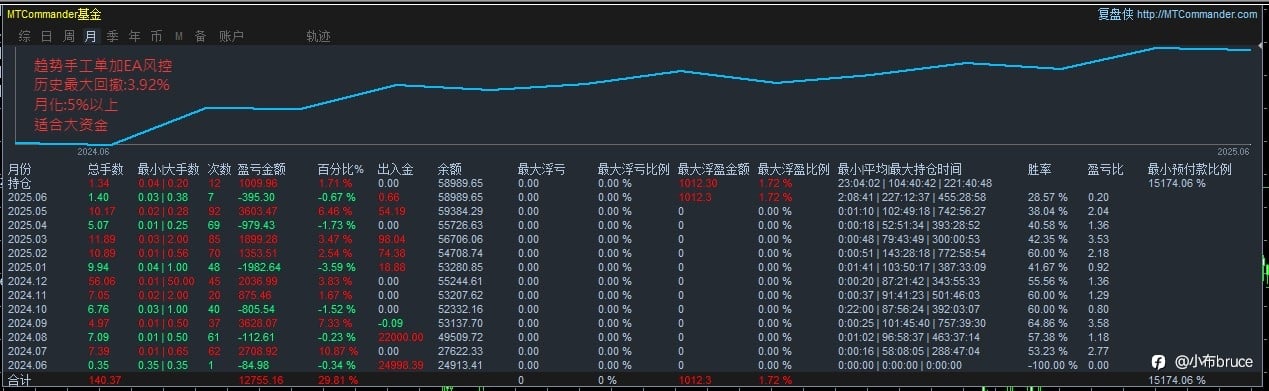The width and height of the screenshot is (1269, 391).
Task: Click win rate 64.86 %
Action: click(x=1047, y=324)
